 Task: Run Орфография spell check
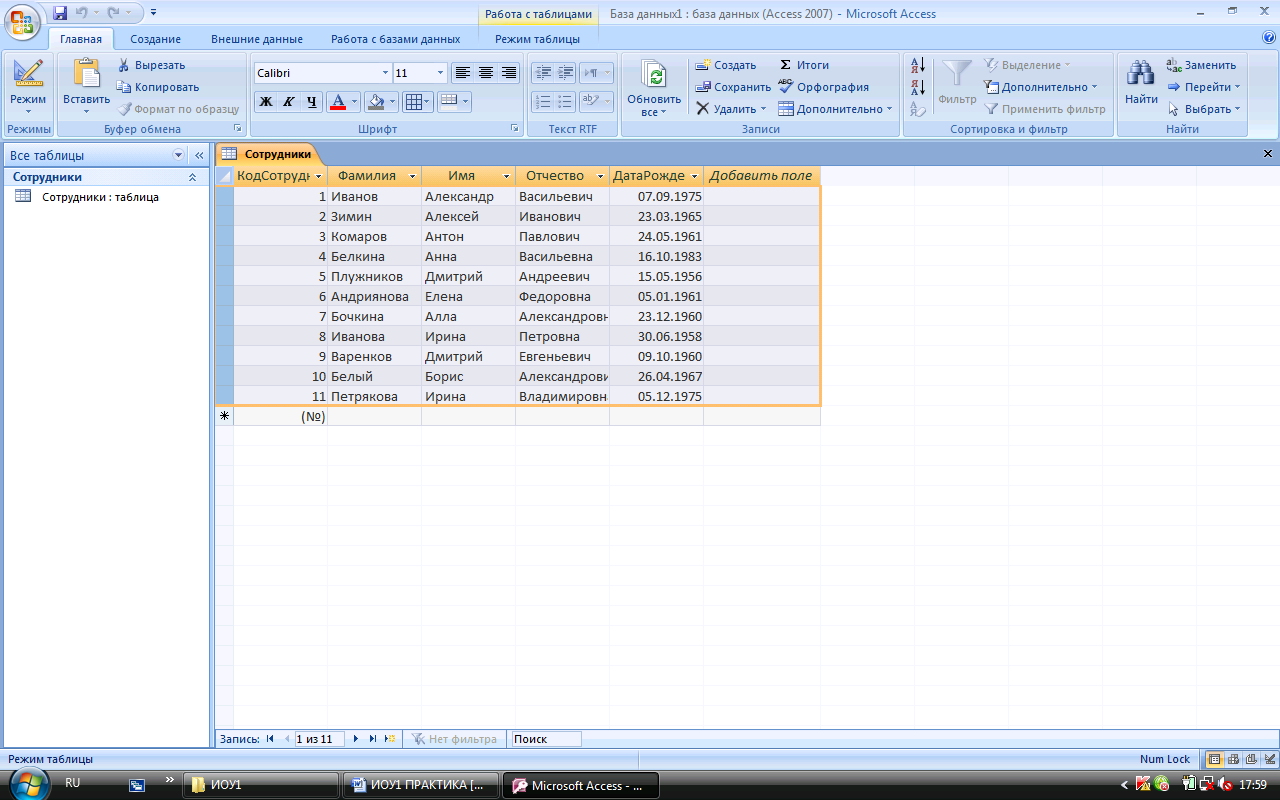coord(823,87)
